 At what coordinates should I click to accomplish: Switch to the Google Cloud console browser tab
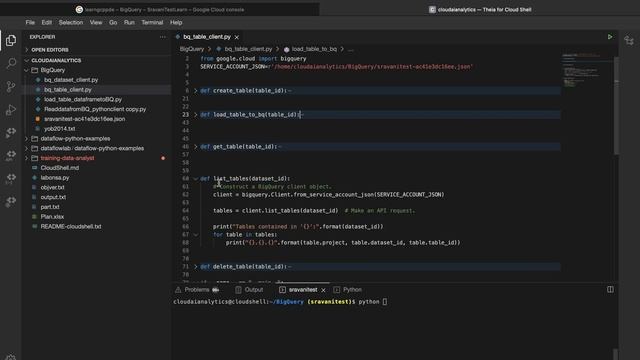point(160,9)
